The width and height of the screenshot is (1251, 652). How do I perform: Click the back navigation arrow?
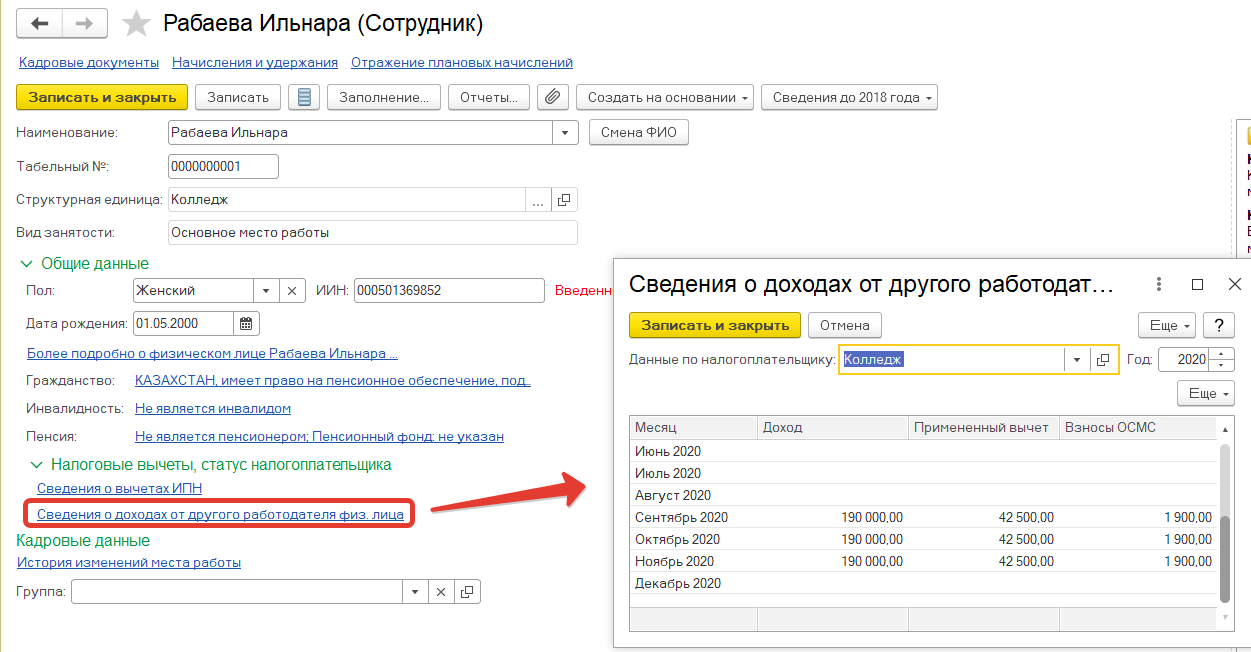click(x=40, y=24)
